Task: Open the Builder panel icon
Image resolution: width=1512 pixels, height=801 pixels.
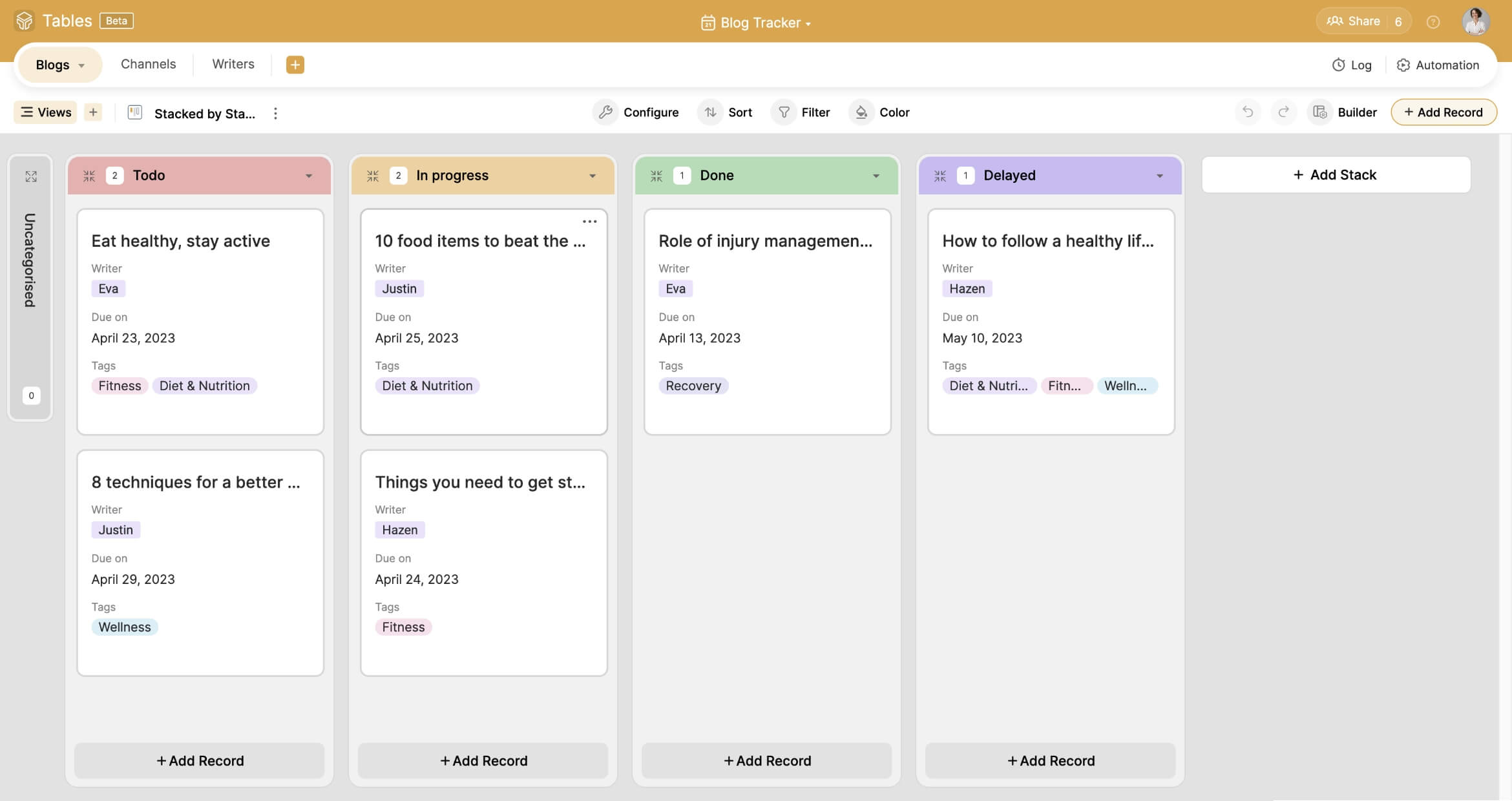Action: (1320, 112)
